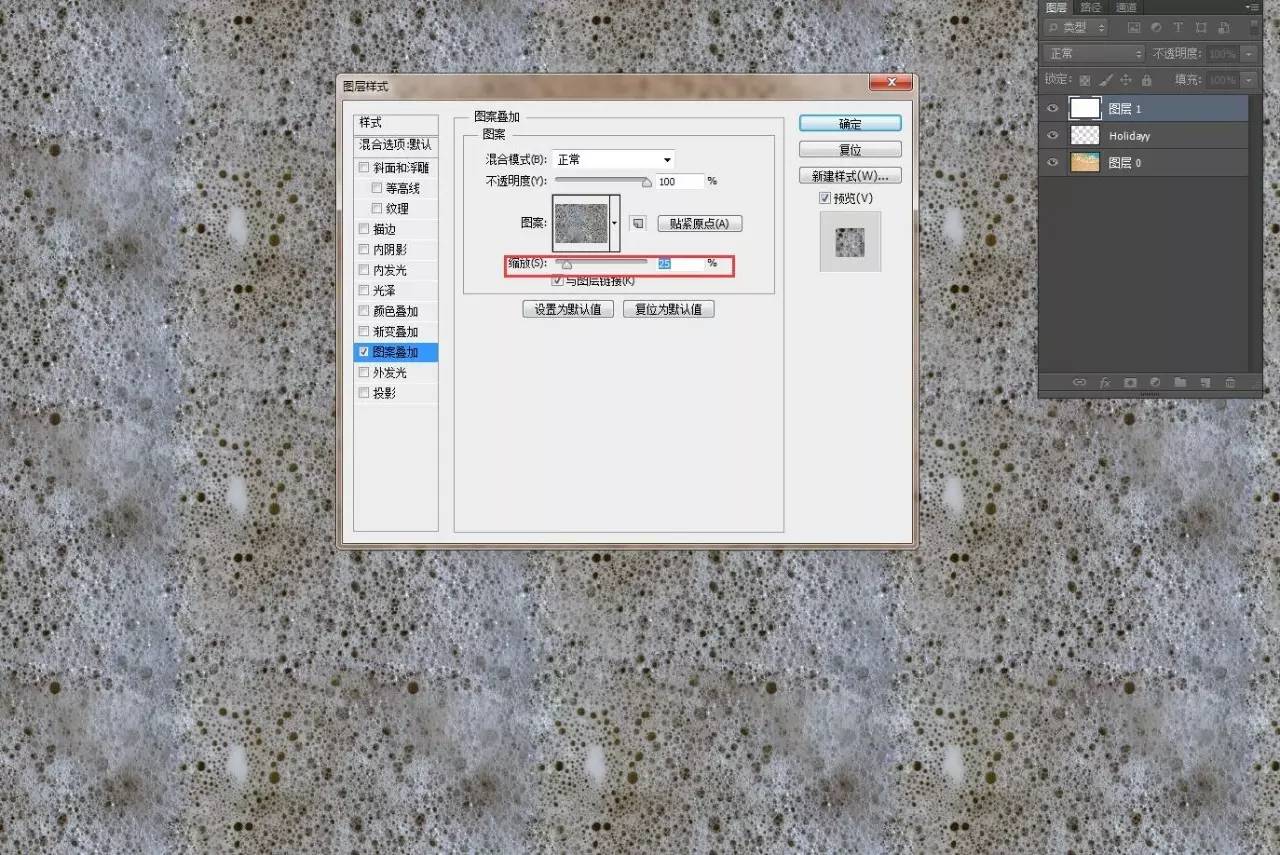
Task: Click the lock all padlock icon
Action: point(1146,80)
